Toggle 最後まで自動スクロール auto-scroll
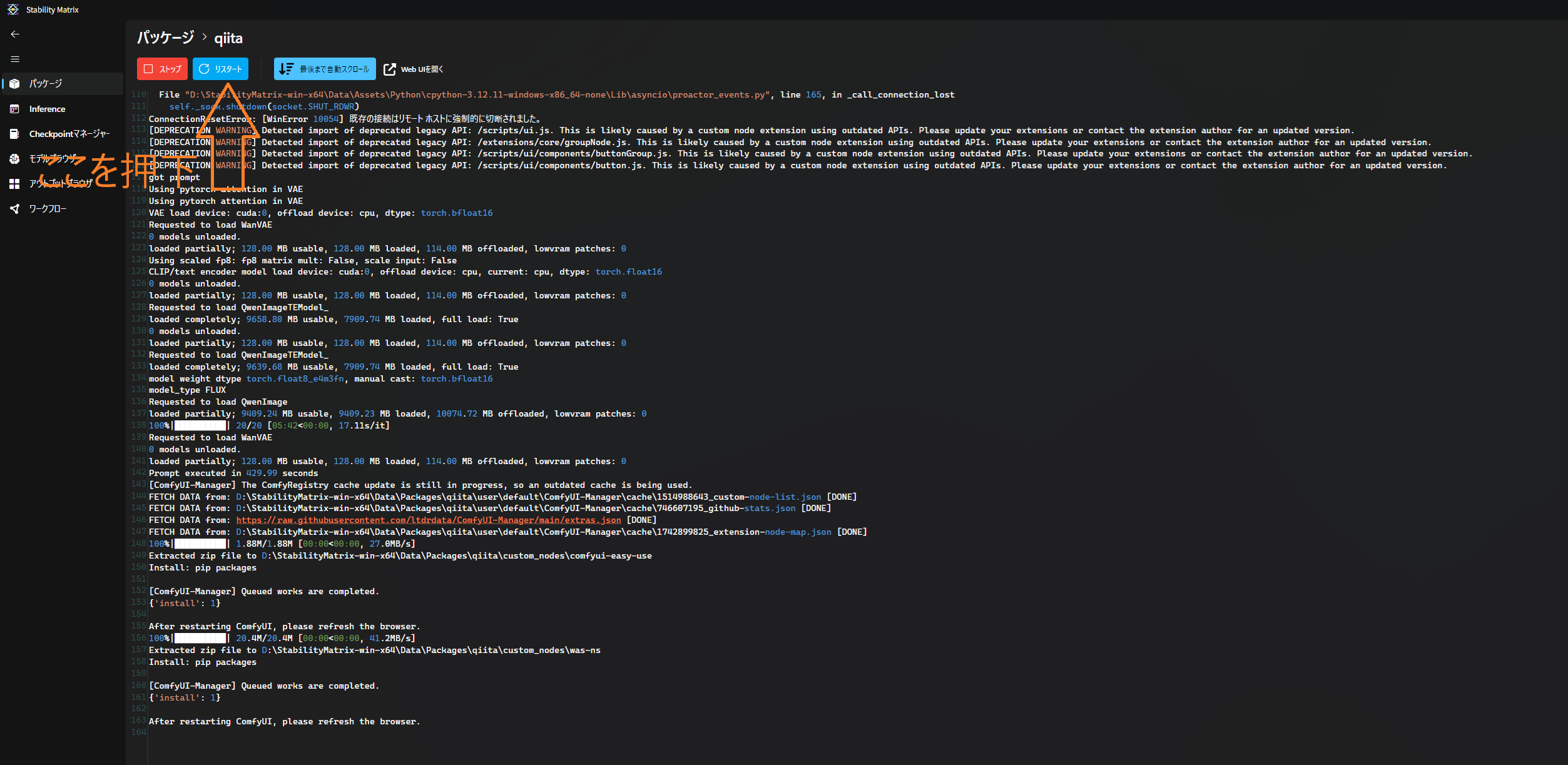This screenshot has width=1568, height=765. 325,69
